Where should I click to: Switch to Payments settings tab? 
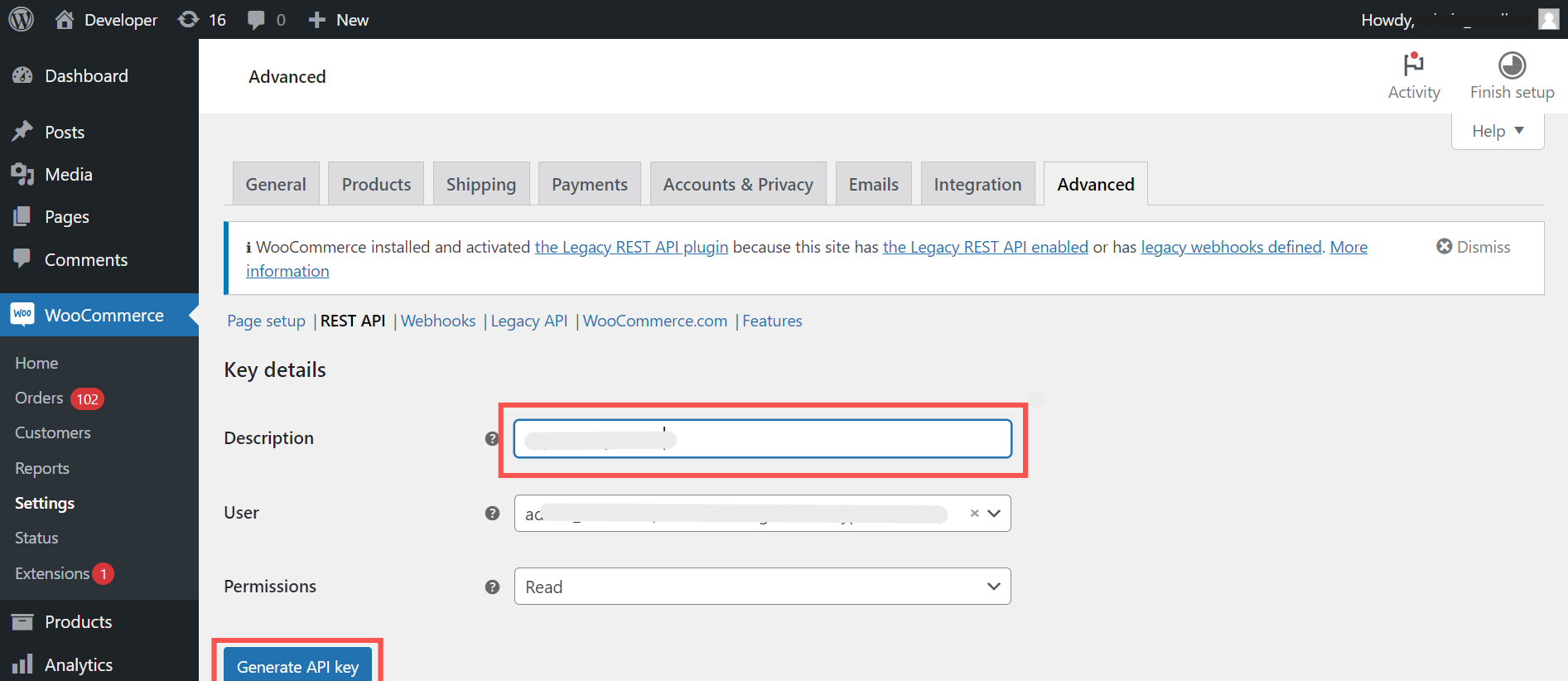pyautogui.click(x=590, y=184)
